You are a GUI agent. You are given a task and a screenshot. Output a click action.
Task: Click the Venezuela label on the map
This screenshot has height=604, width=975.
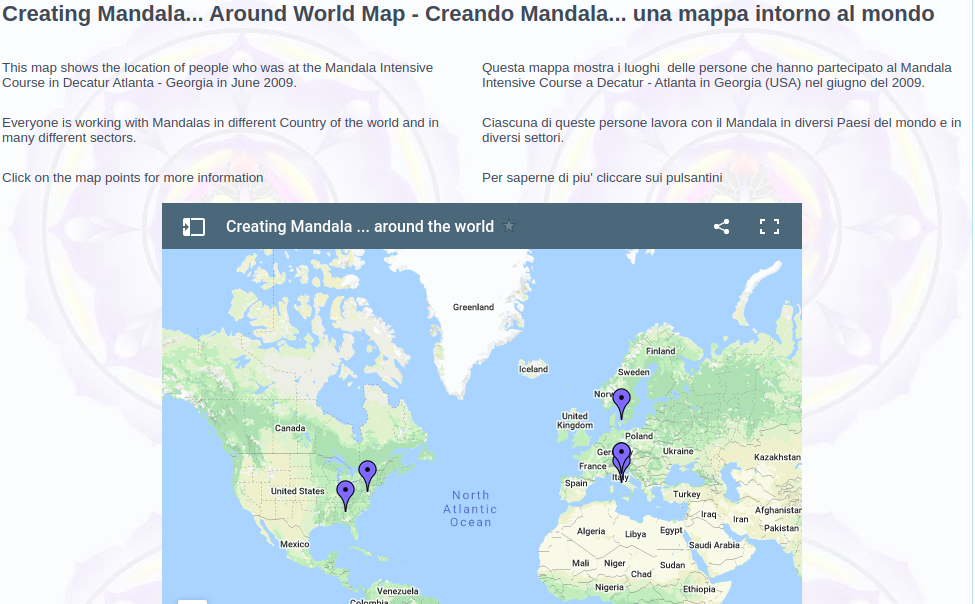(x=398, y=591)
